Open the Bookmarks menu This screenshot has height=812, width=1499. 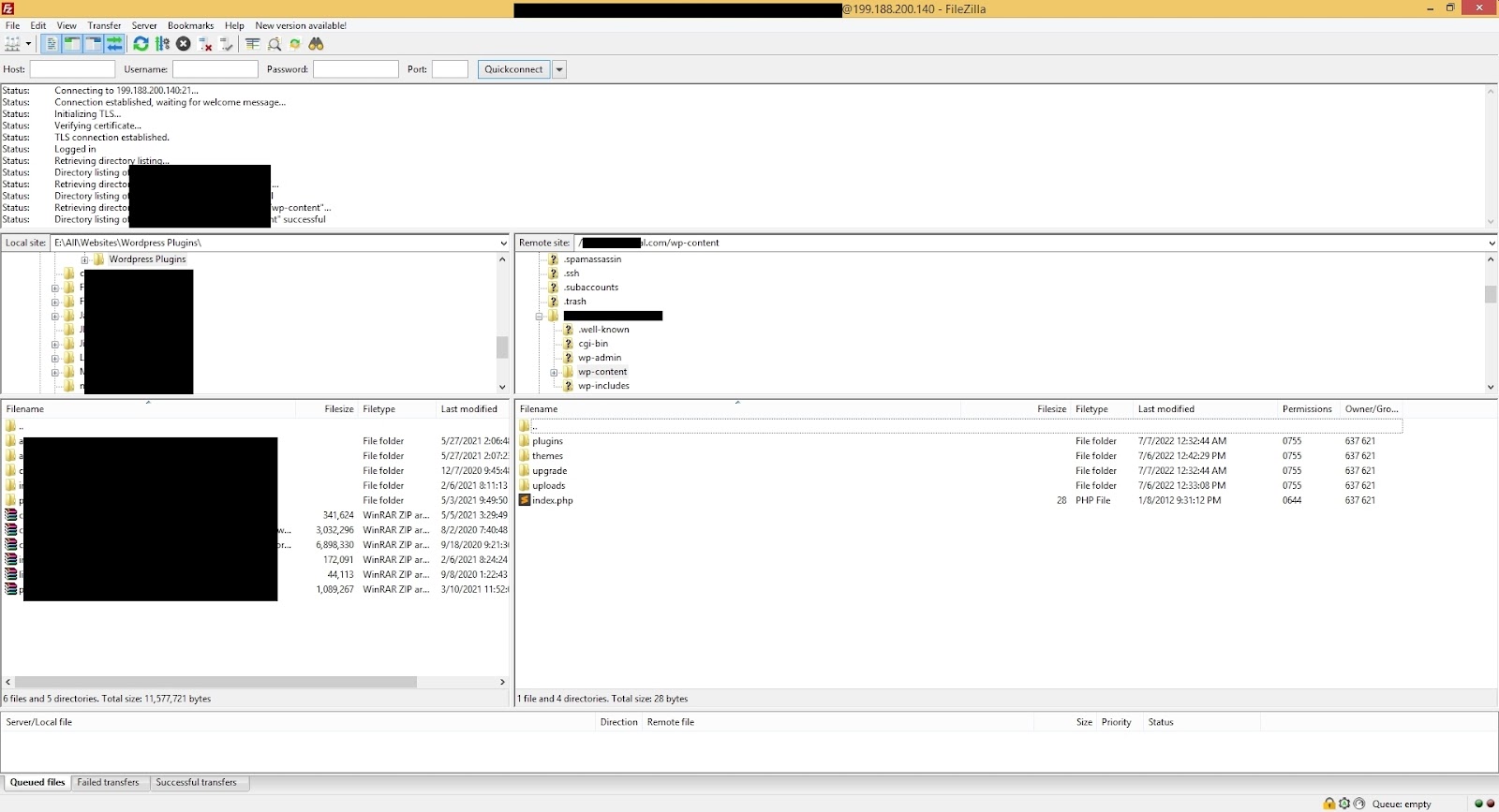coord(191,25)
